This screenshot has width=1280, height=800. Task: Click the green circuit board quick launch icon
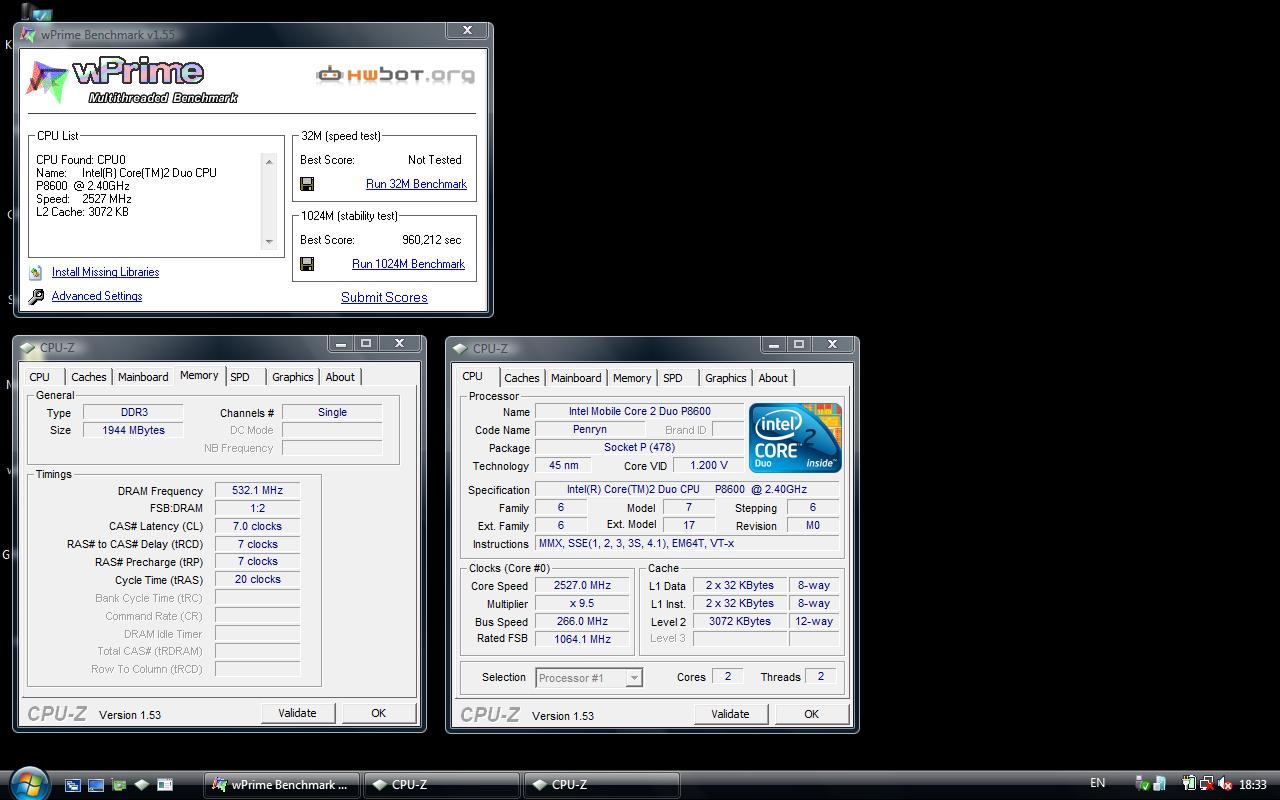[x=119, y=785]
